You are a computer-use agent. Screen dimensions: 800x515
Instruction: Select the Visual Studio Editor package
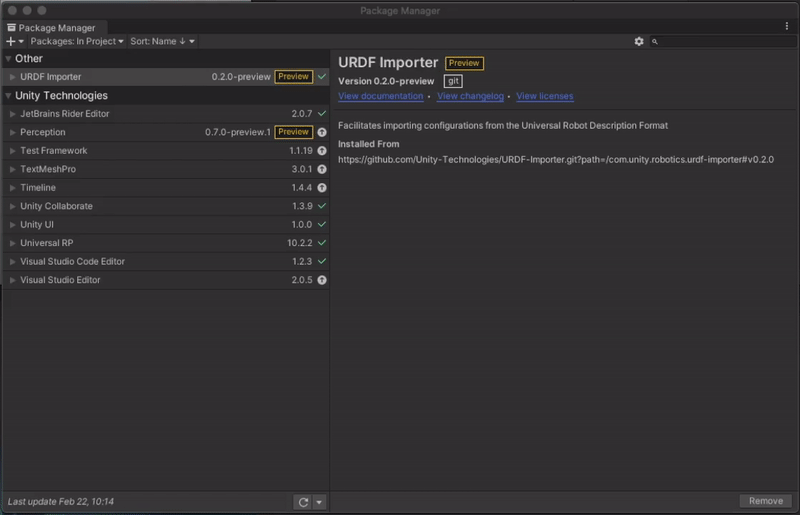pos(166,280)
